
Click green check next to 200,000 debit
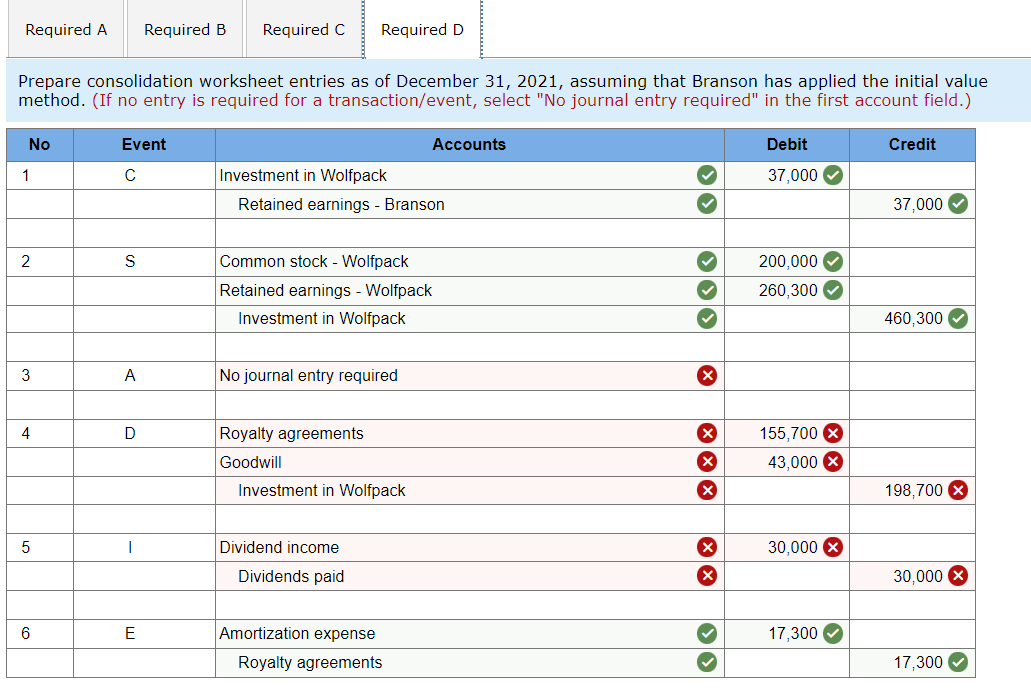[832, 261]
